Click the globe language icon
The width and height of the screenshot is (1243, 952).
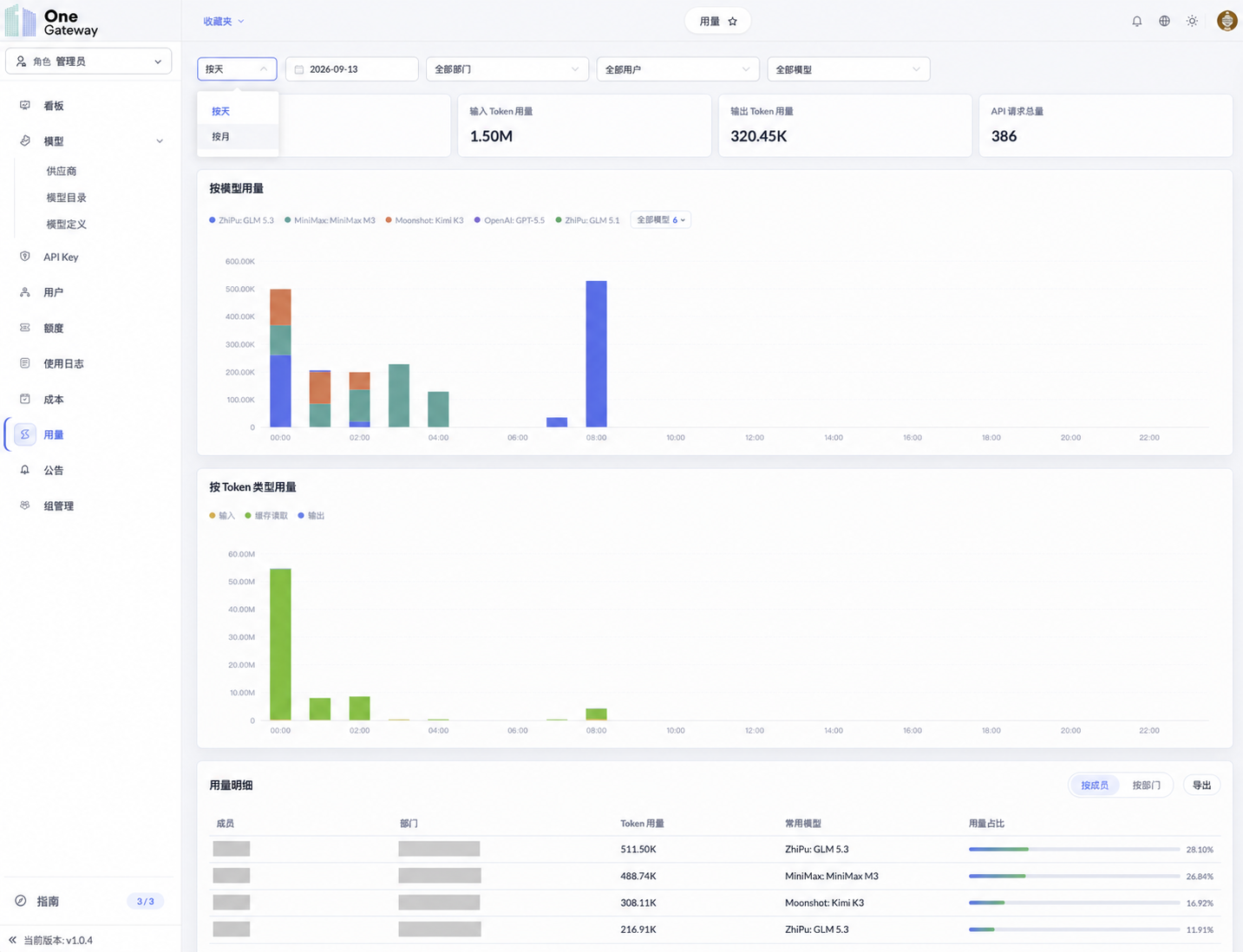(x=1164, y=21)
